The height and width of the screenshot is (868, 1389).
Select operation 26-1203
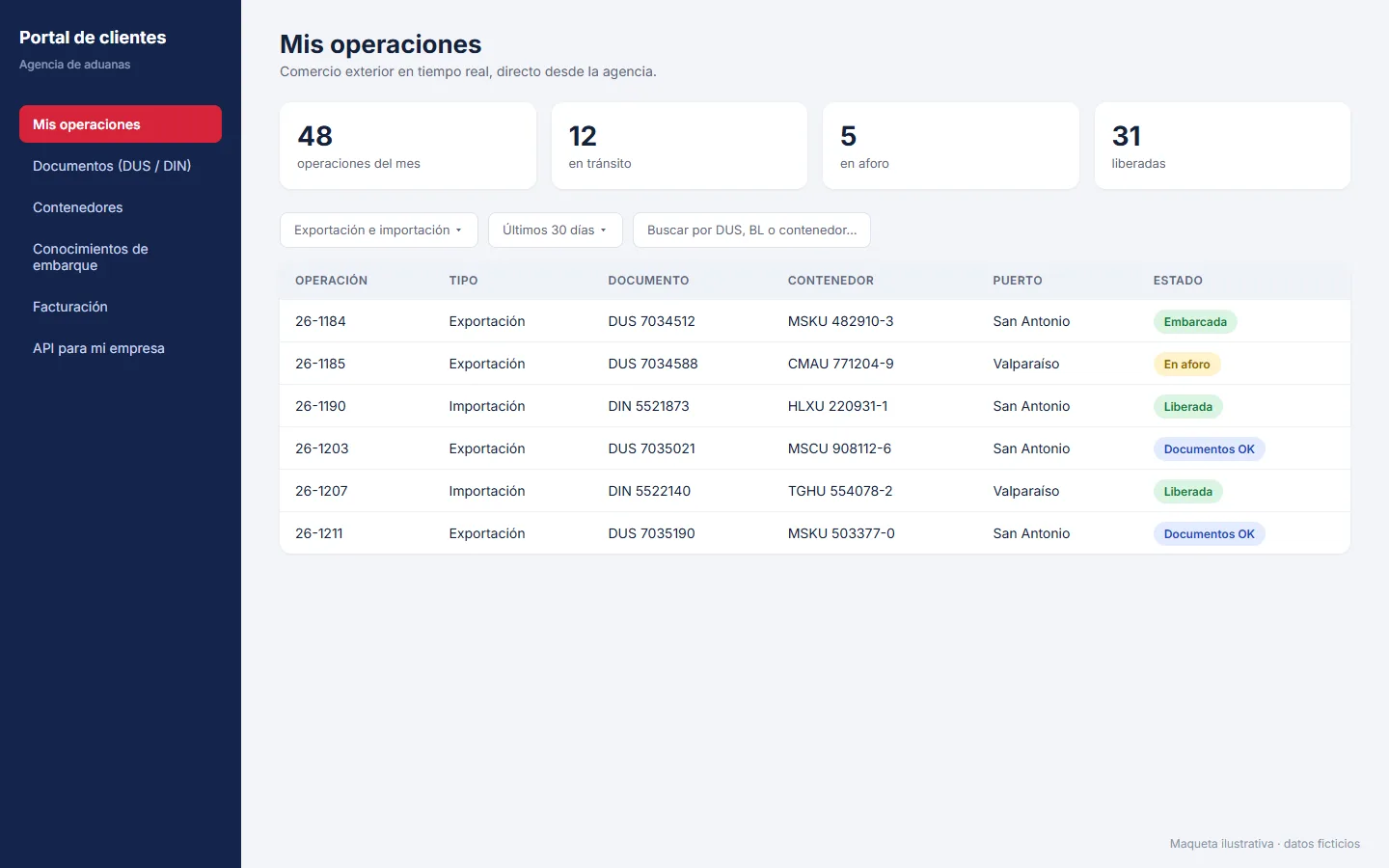(x=322, y=448)
